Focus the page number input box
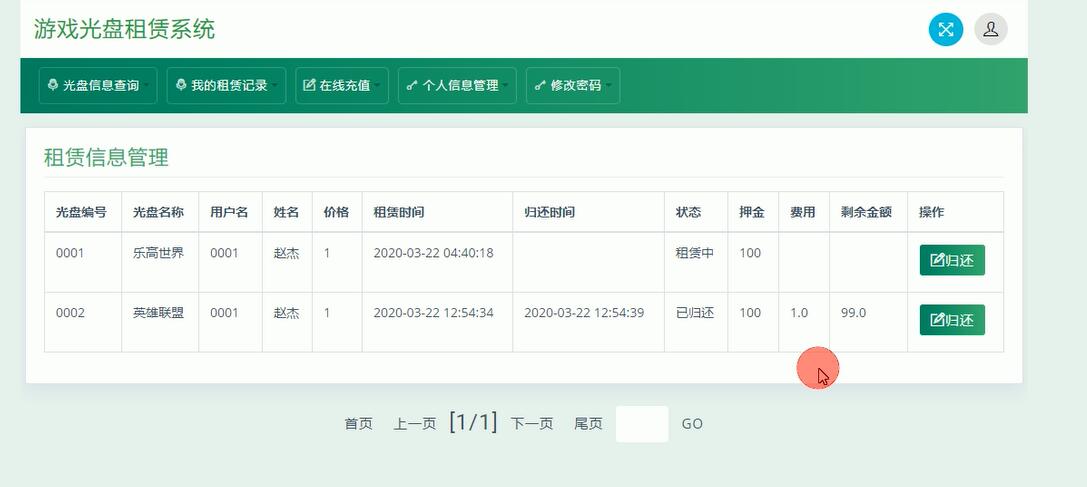This screenshot has height=487, width=1087. [642, 424]
